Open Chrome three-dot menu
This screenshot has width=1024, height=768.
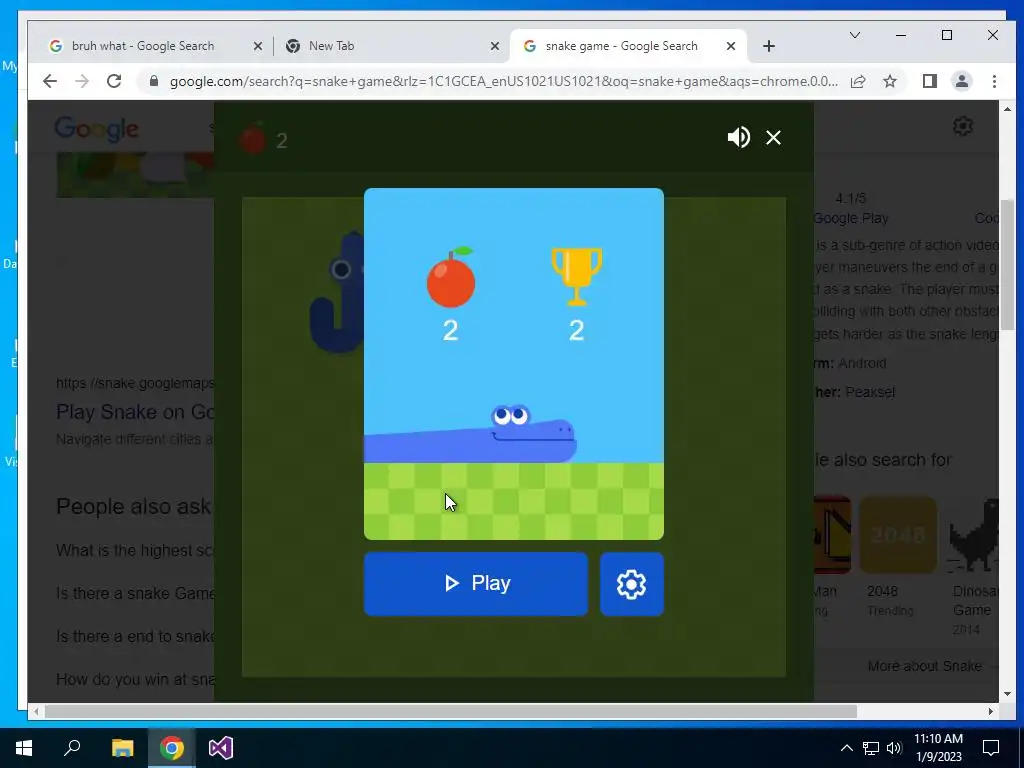coord(994,81)
